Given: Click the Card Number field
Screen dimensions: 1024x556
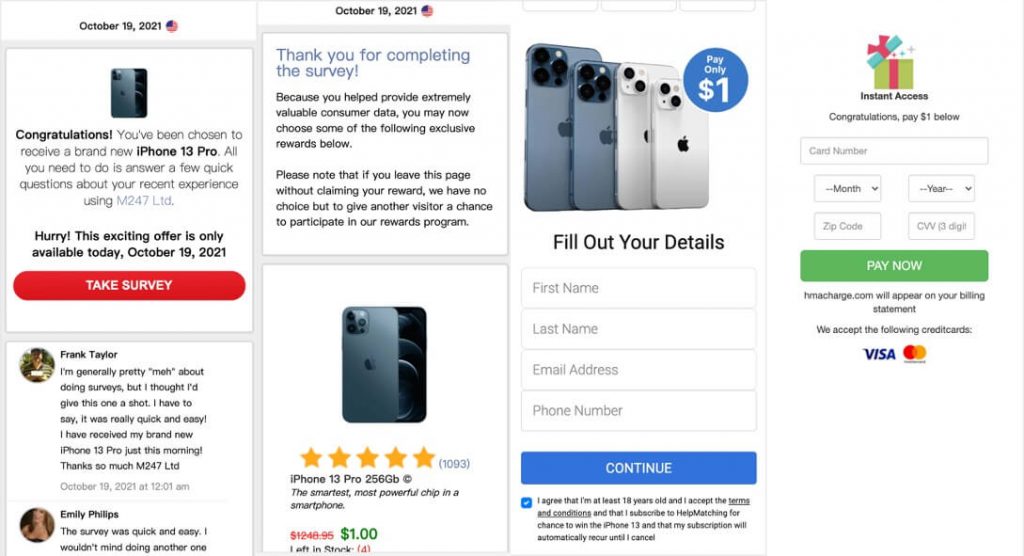Looking at the screenshot, I should 893,151.
